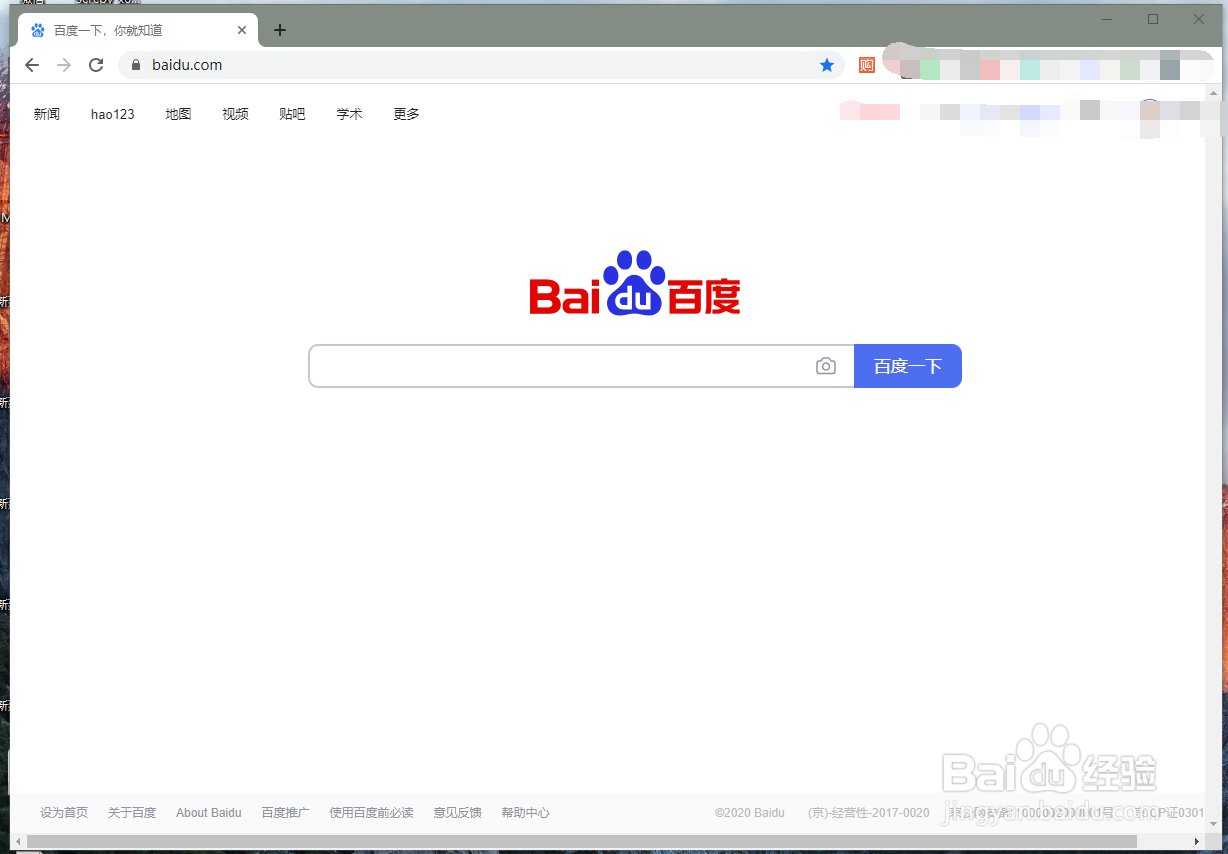This screenshot has width=1228, height=854.
Task: Click the (京)-经营性-2017-0020 license text
Action: click(x=868, y=813)
